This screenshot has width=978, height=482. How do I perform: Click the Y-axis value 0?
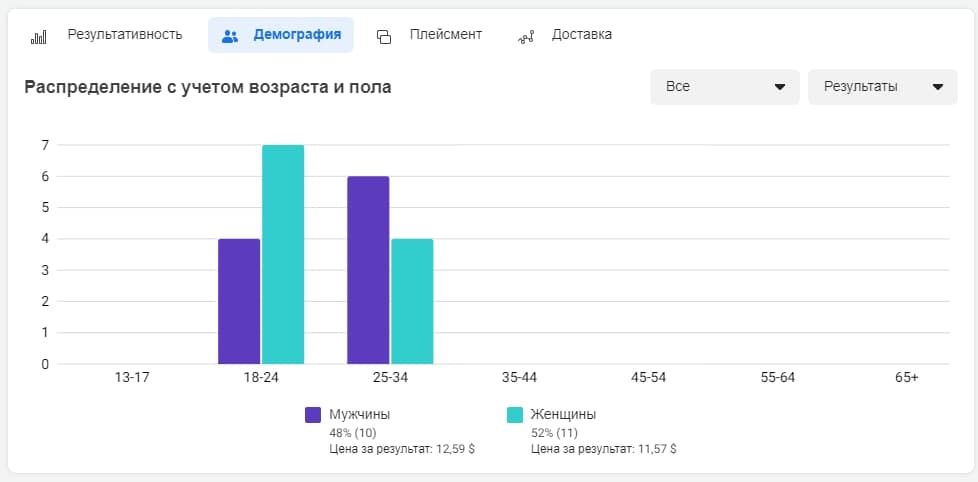click(x=44, y=364)
